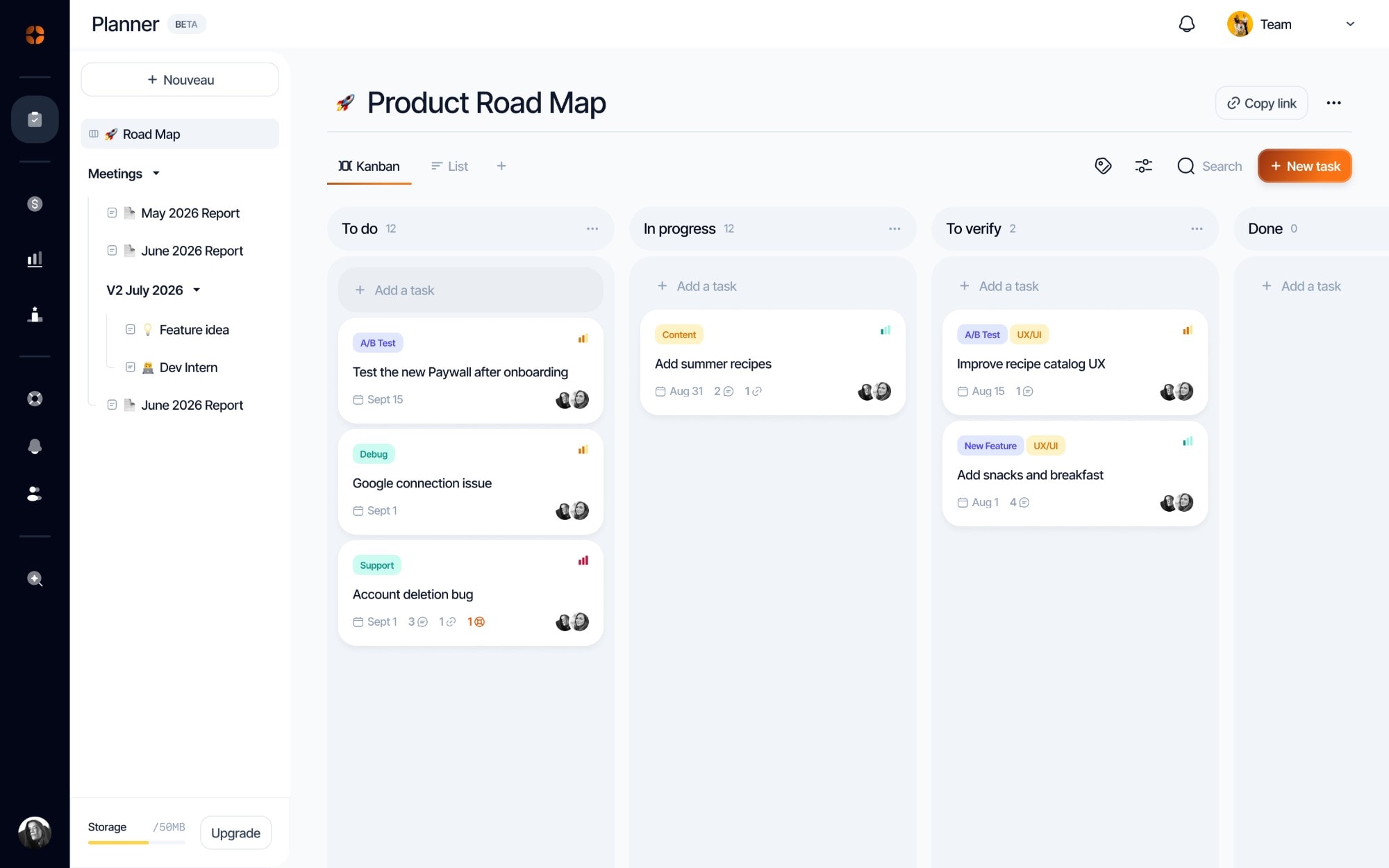Open user profile avatar at bottom left
Screen dimensions: 1389x868
[x=35, y=832]
